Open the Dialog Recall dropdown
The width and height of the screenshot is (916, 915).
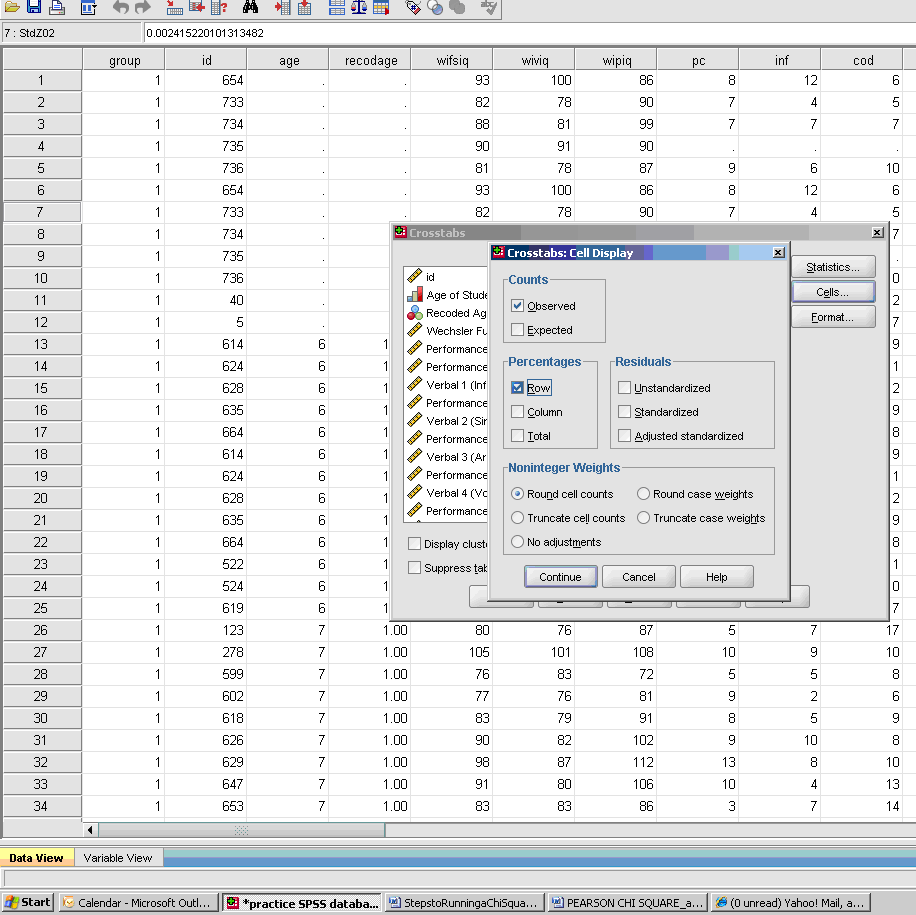point(89,8)
